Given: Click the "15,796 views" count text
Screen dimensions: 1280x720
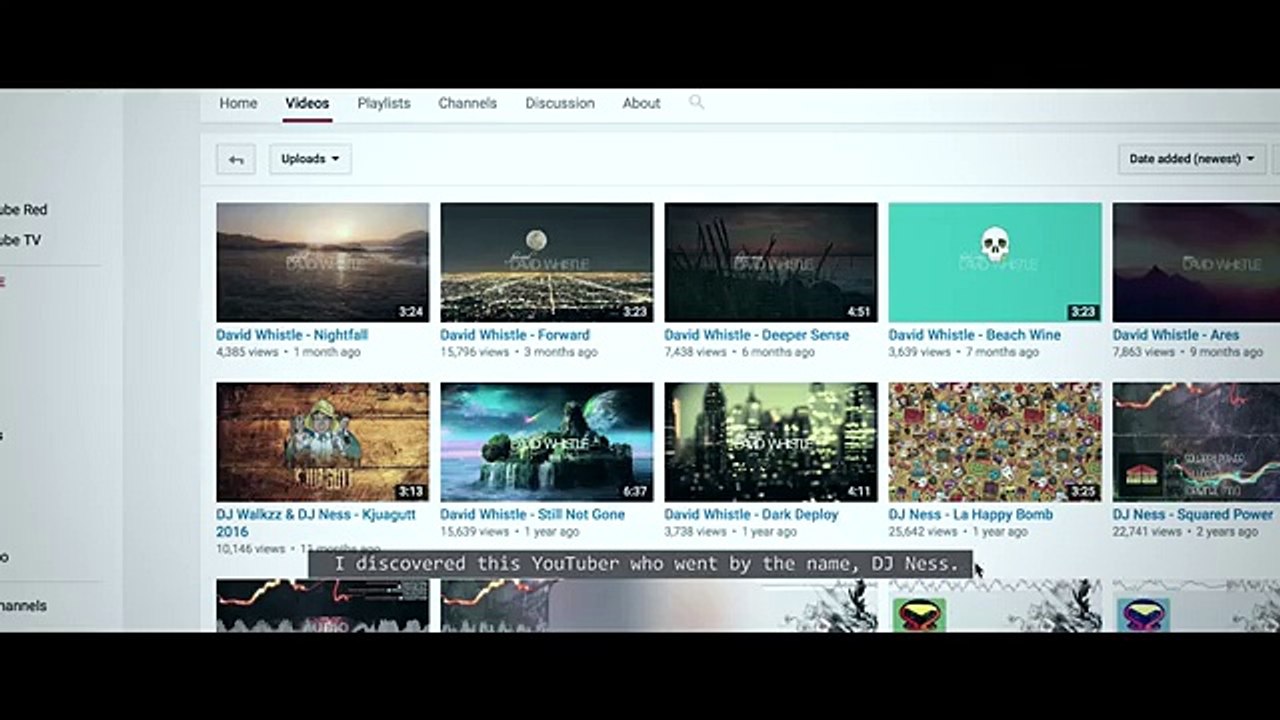Looking at the screenshot, I should tap(474, 352).
